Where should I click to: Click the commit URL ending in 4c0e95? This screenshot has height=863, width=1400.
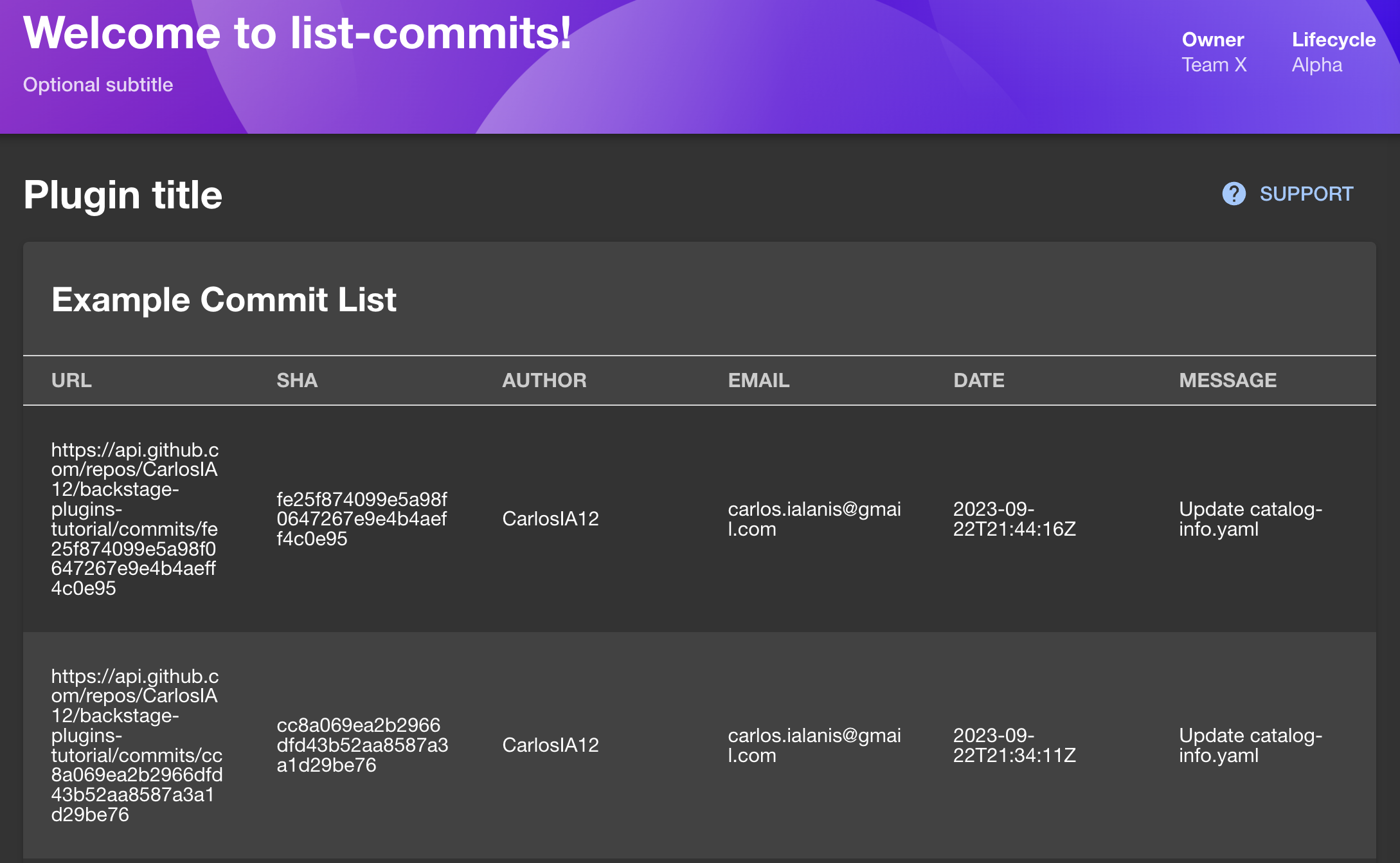[x=135, y=519]
